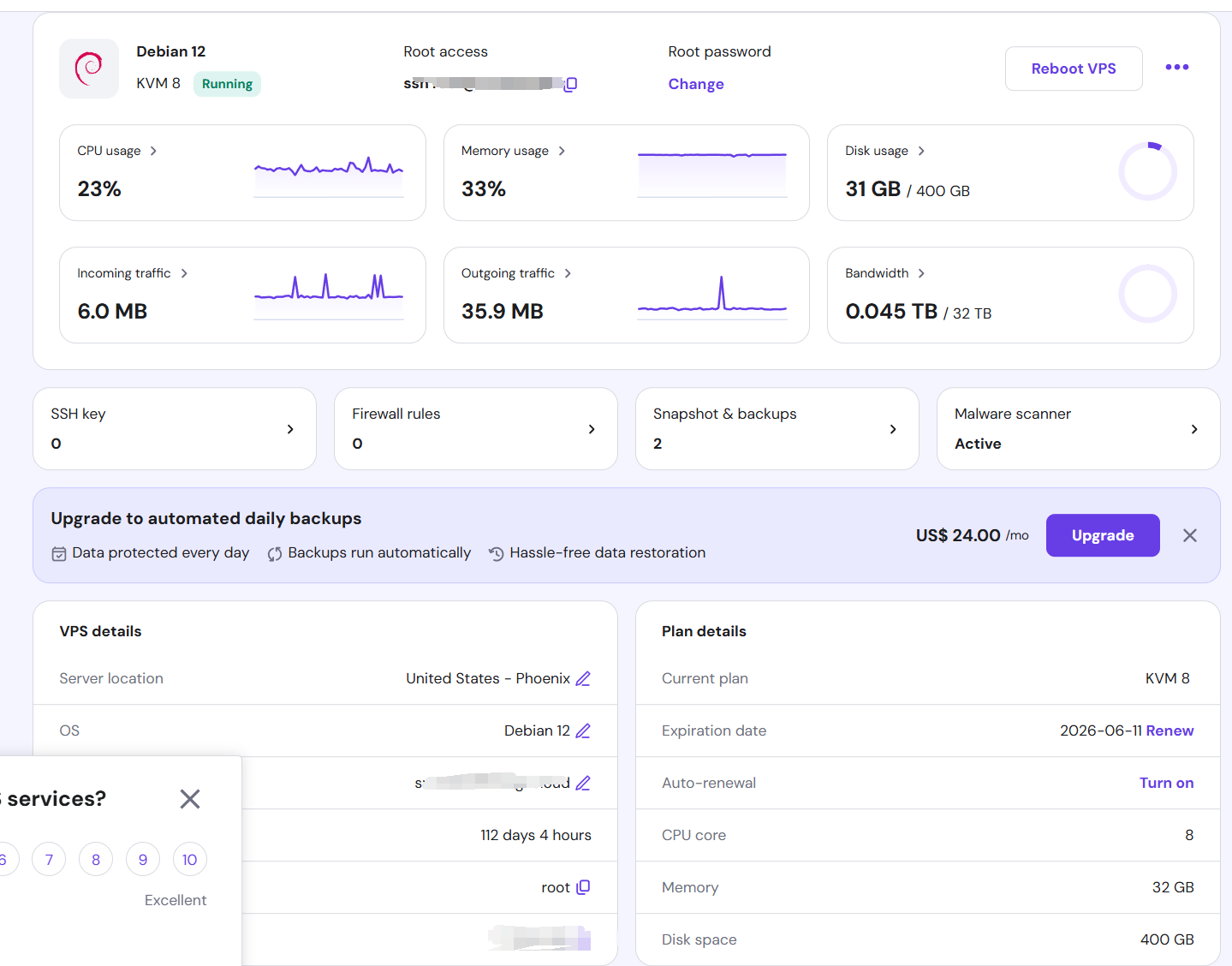Image resolution: width=1232 pixels, height=966 pixels.
Task: Close the services rating survey popup
Action: point(190,799)
